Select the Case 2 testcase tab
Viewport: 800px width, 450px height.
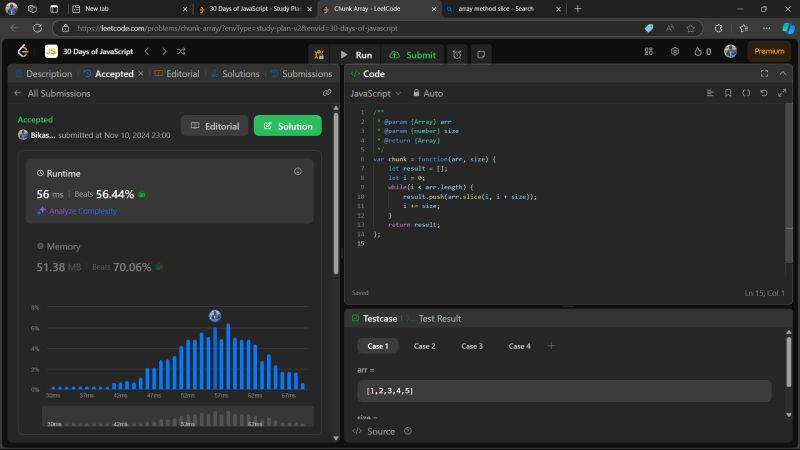(x=425, y=346)
